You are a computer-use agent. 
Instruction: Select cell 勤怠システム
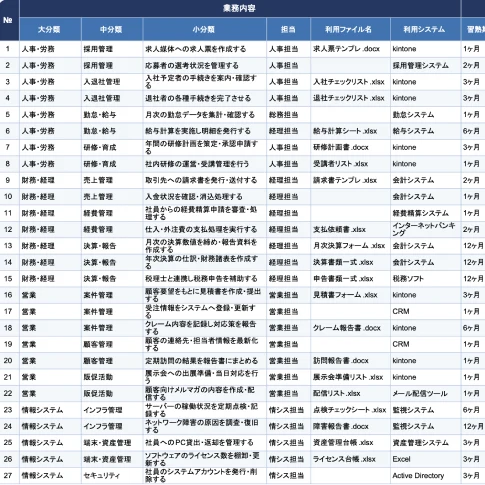425,115
